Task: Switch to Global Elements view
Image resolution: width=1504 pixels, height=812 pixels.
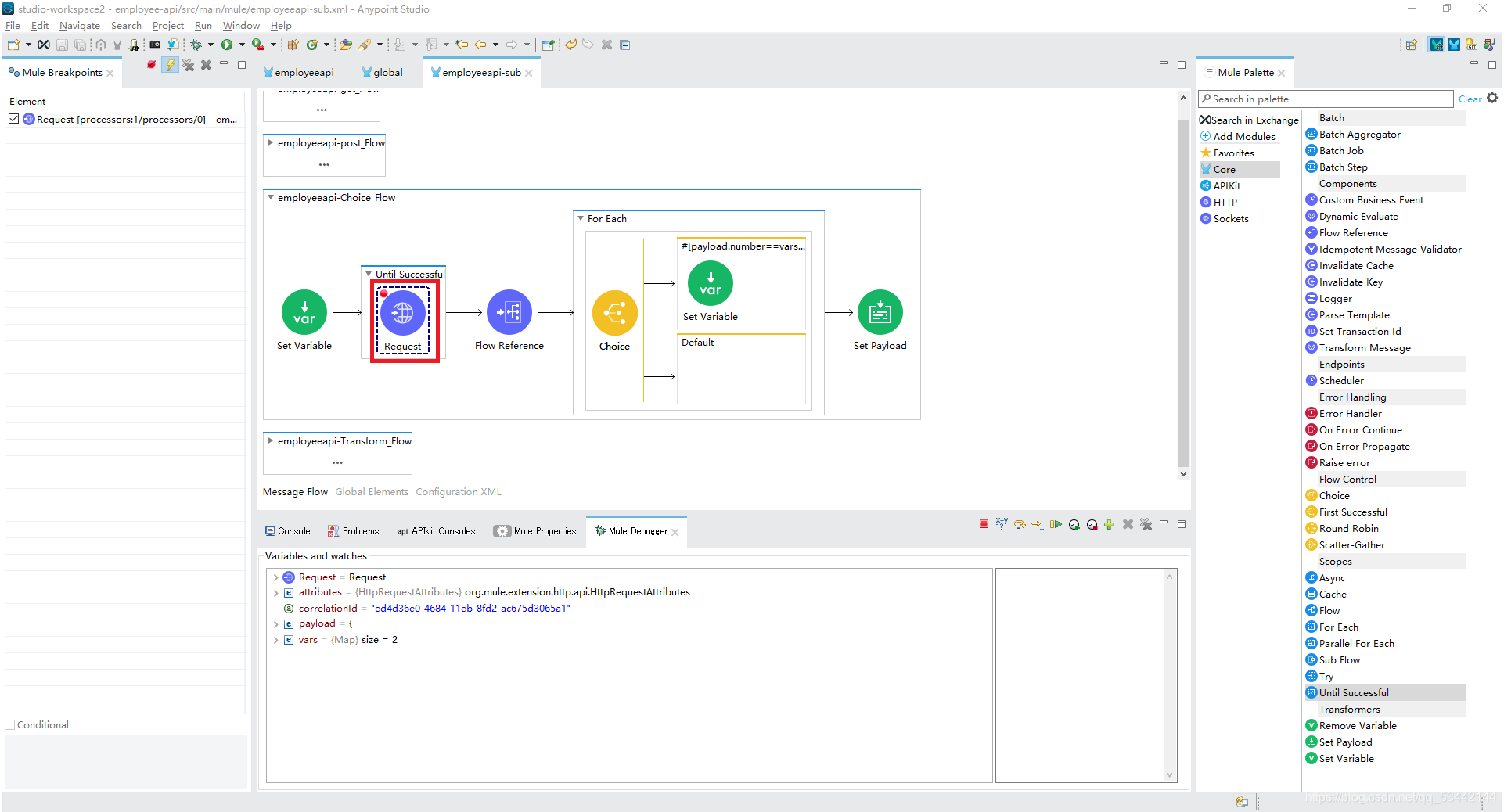Action: coord(372,492)
